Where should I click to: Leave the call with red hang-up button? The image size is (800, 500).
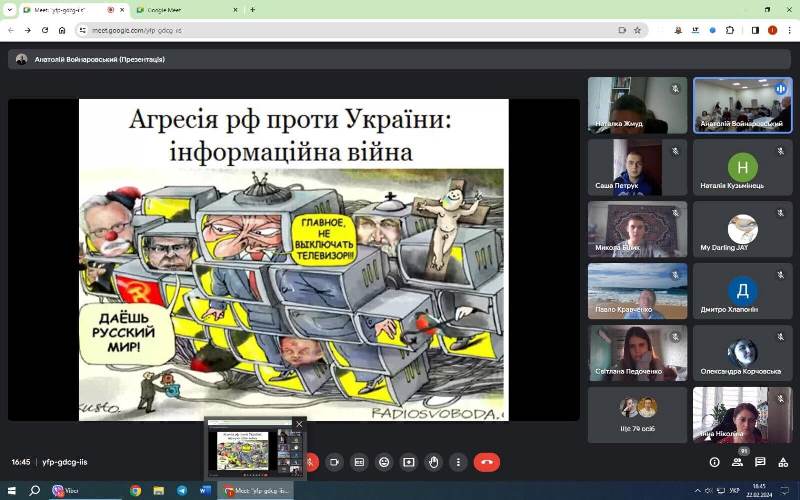click(x=487, y=462)
